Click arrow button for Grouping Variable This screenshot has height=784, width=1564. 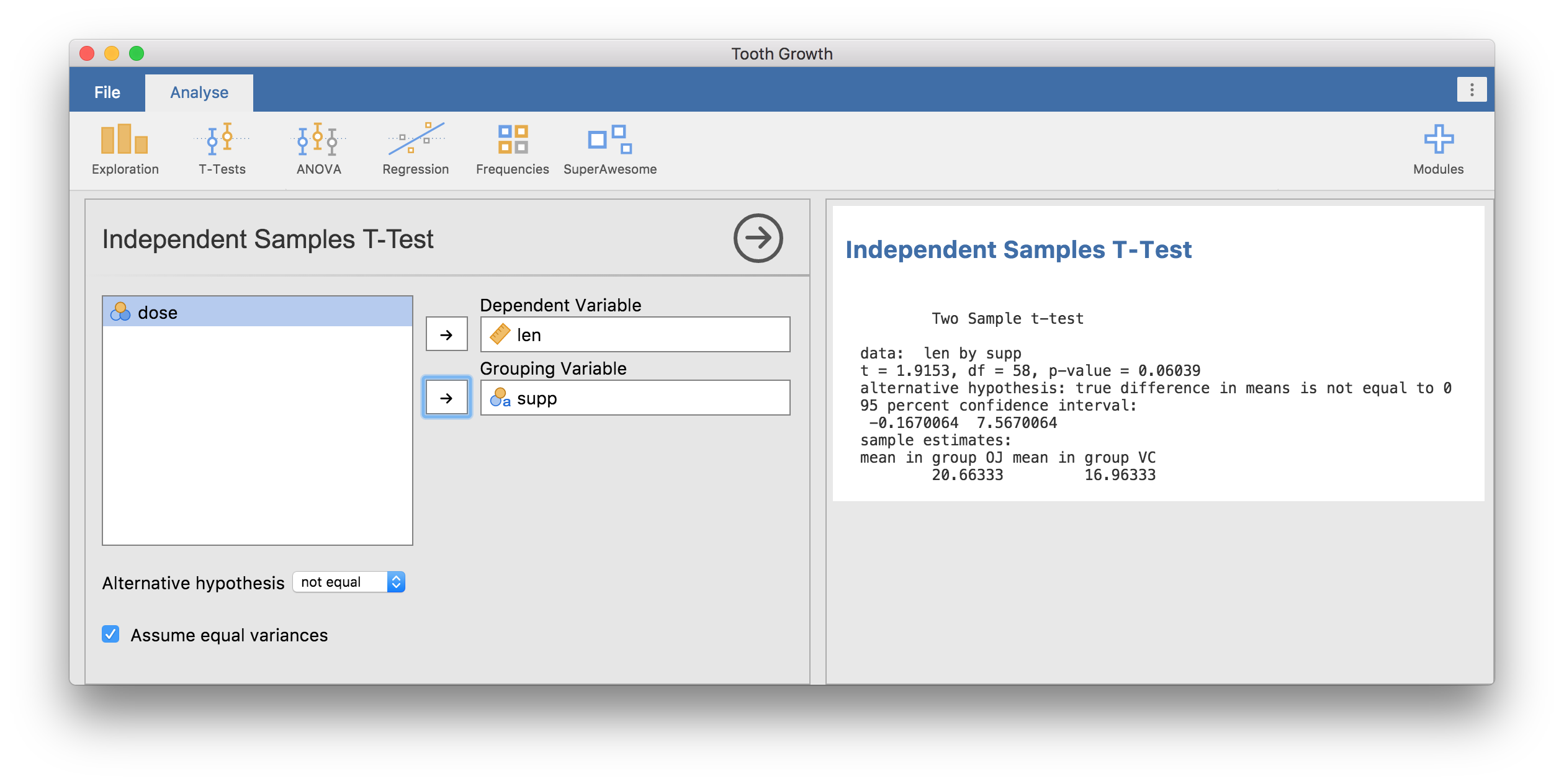pos(446,398)
